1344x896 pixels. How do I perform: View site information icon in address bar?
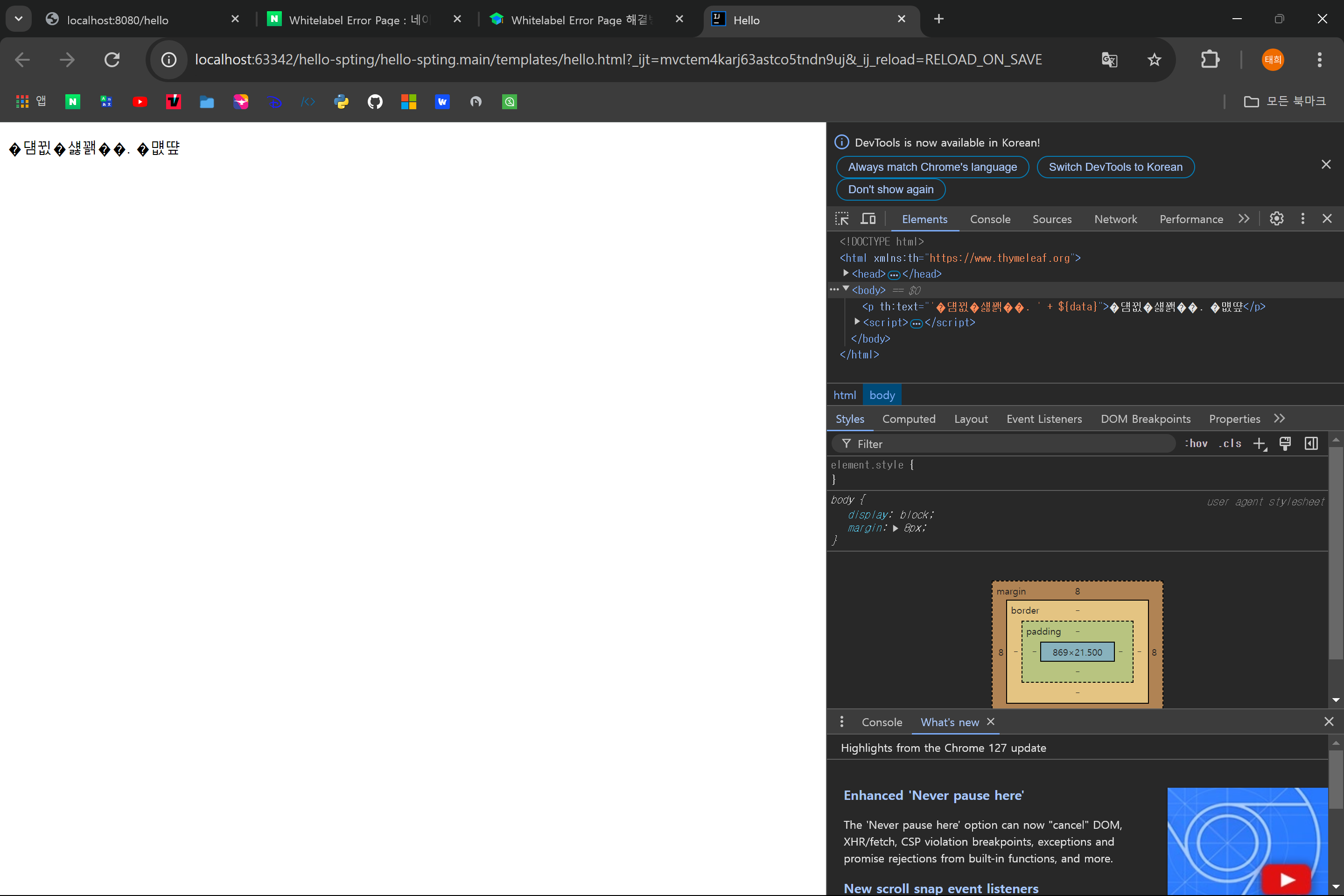[168, 59]
